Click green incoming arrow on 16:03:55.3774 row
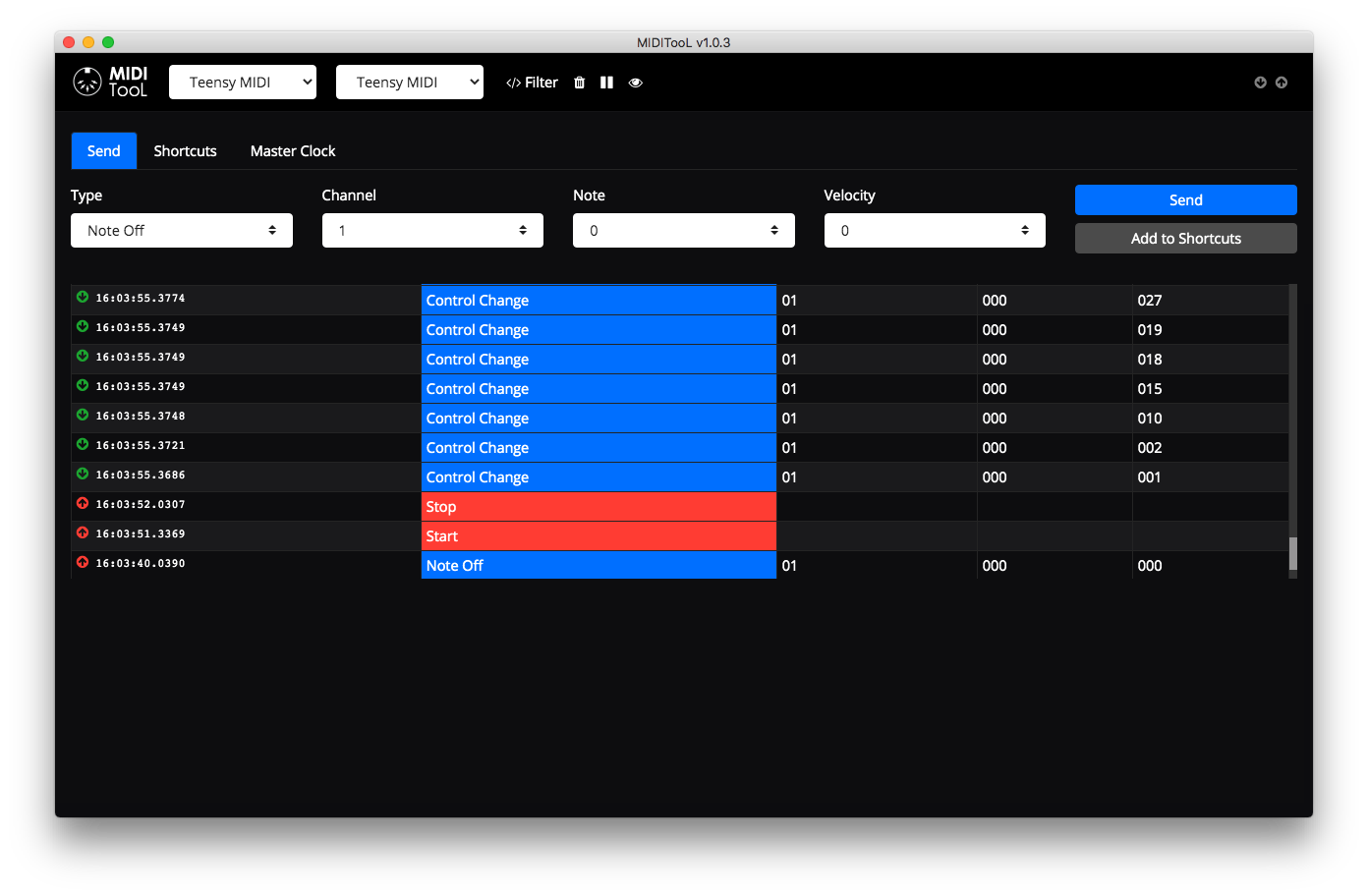 coord(83,297)
